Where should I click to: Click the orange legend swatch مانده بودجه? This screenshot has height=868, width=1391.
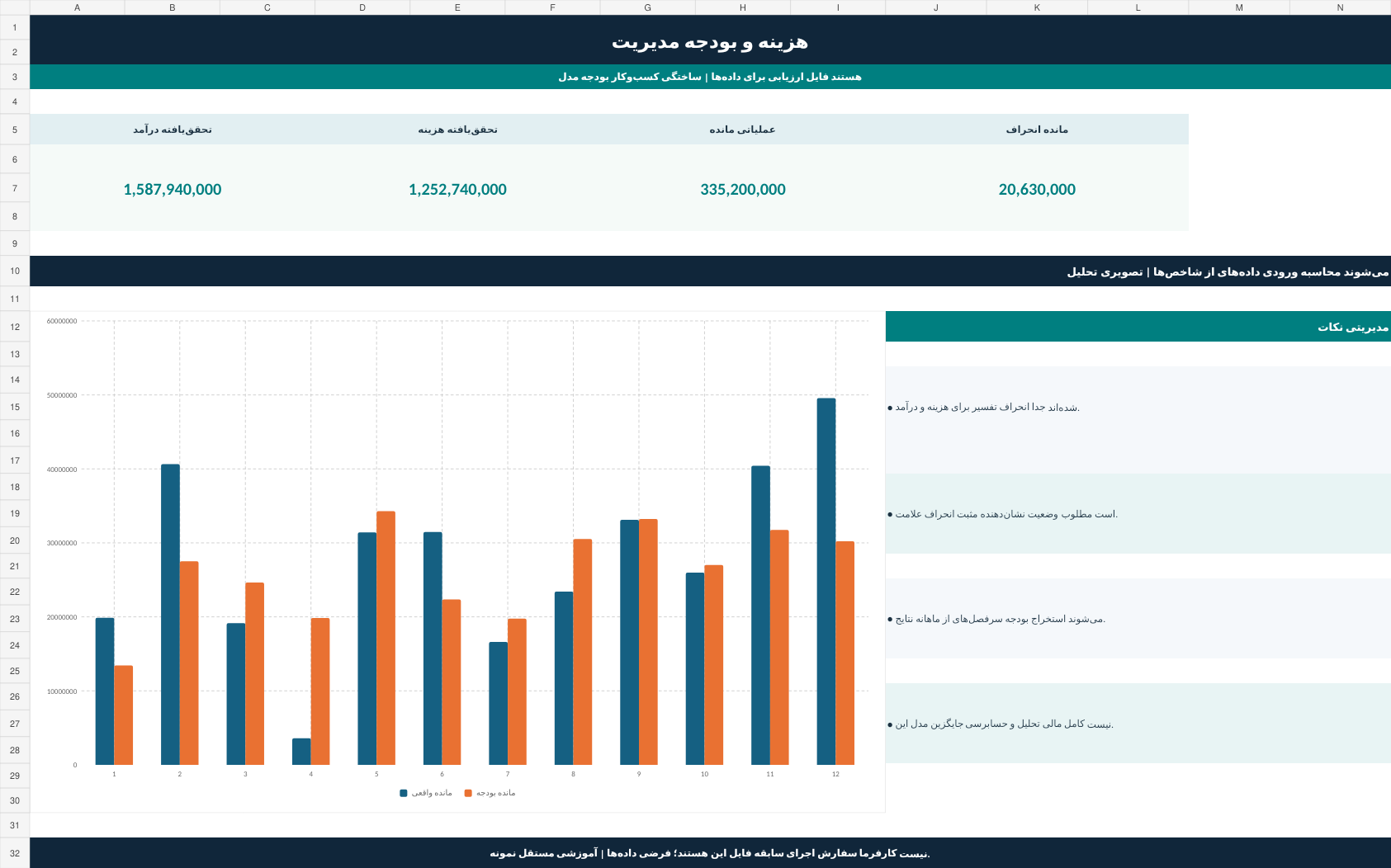pos(468,793)
